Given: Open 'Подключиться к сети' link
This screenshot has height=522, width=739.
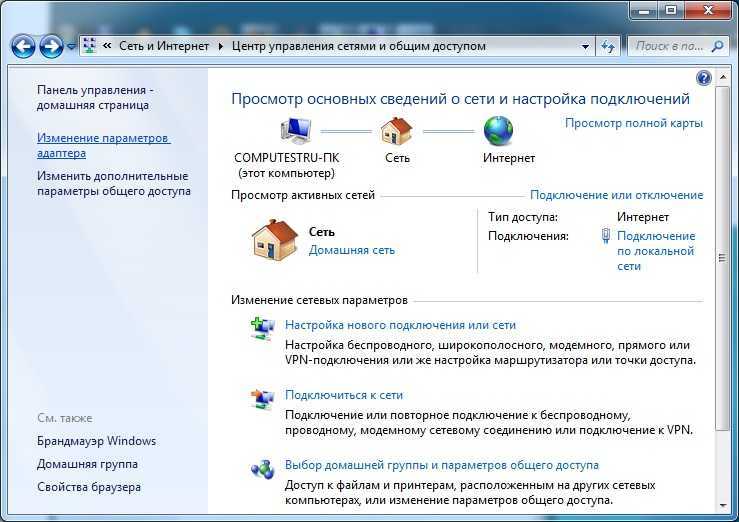Looking at the screenshot, I should pos(344,395).
